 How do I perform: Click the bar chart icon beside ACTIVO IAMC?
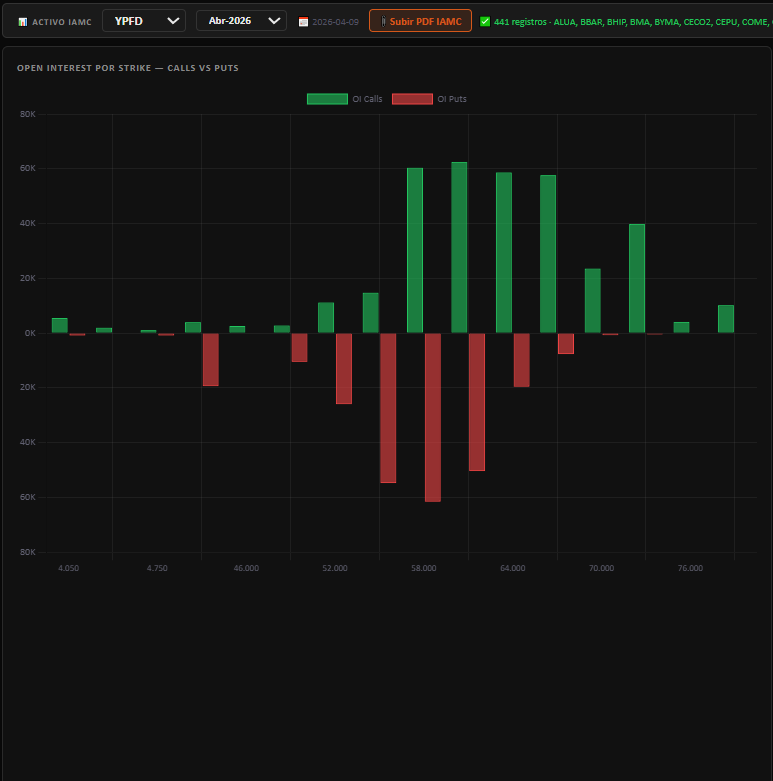(22, 22)
